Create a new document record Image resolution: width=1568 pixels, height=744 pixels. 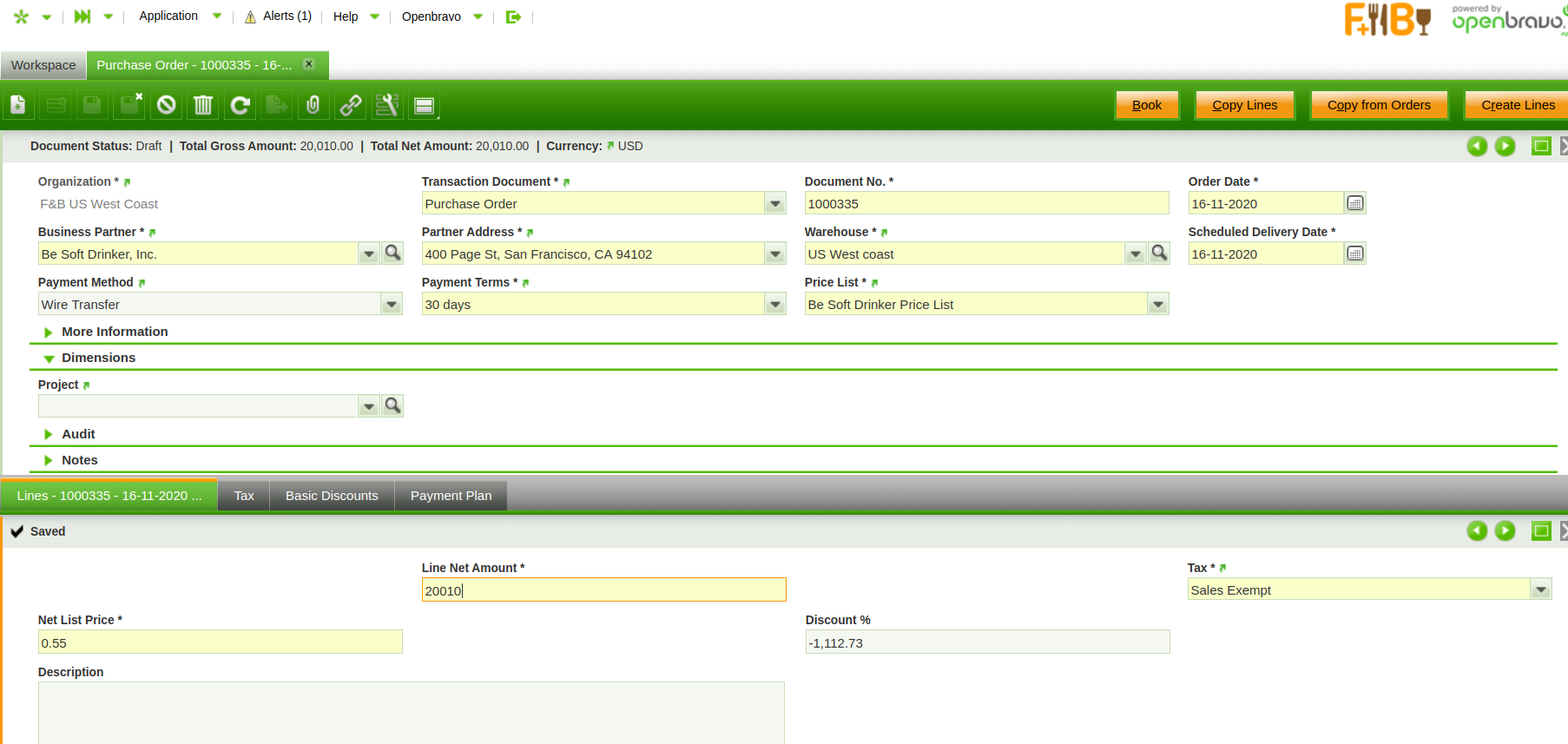click(18, 105)
